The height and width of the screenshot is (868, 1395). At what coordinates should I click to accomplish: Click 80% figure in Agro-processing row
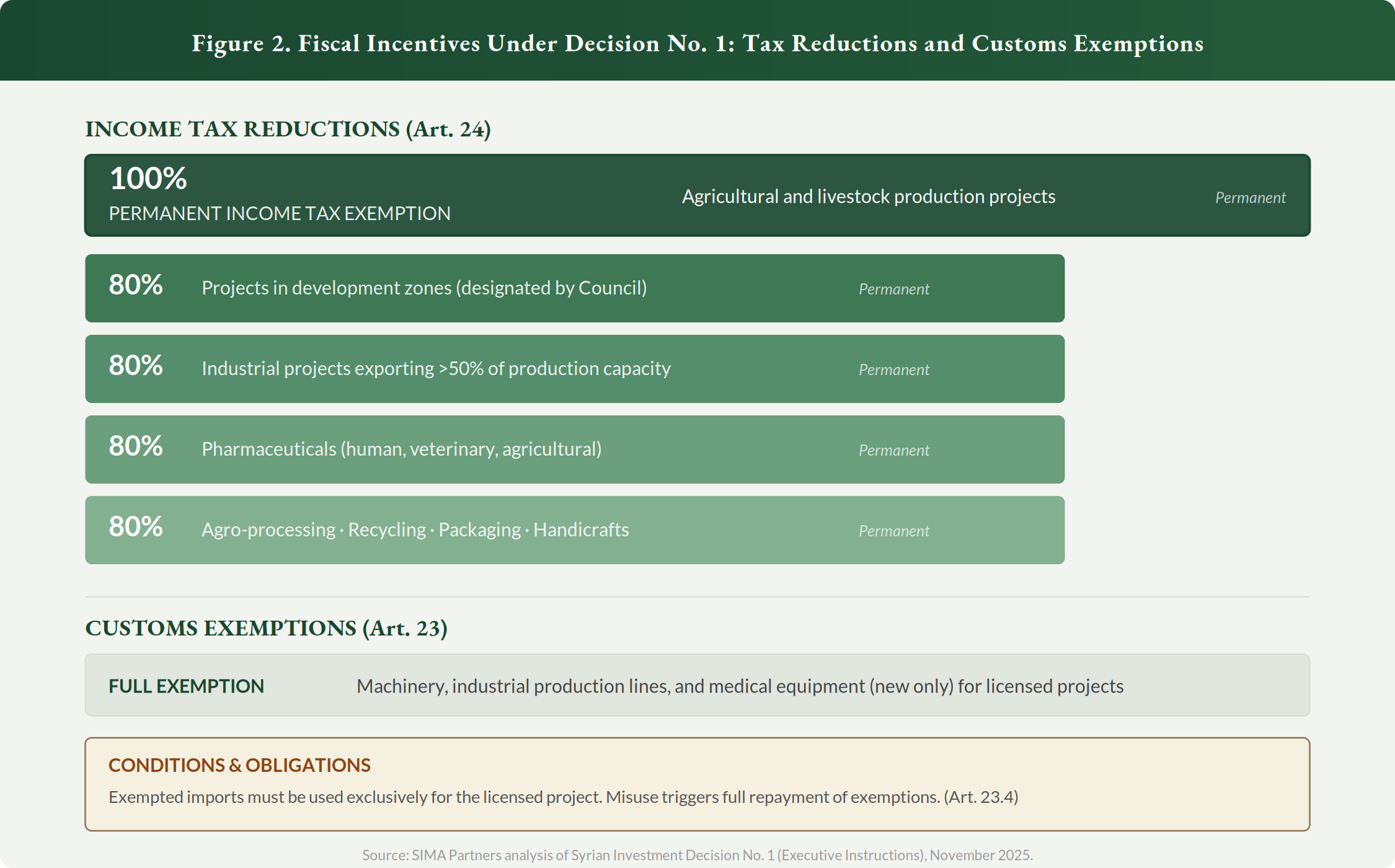coord(136,526)
